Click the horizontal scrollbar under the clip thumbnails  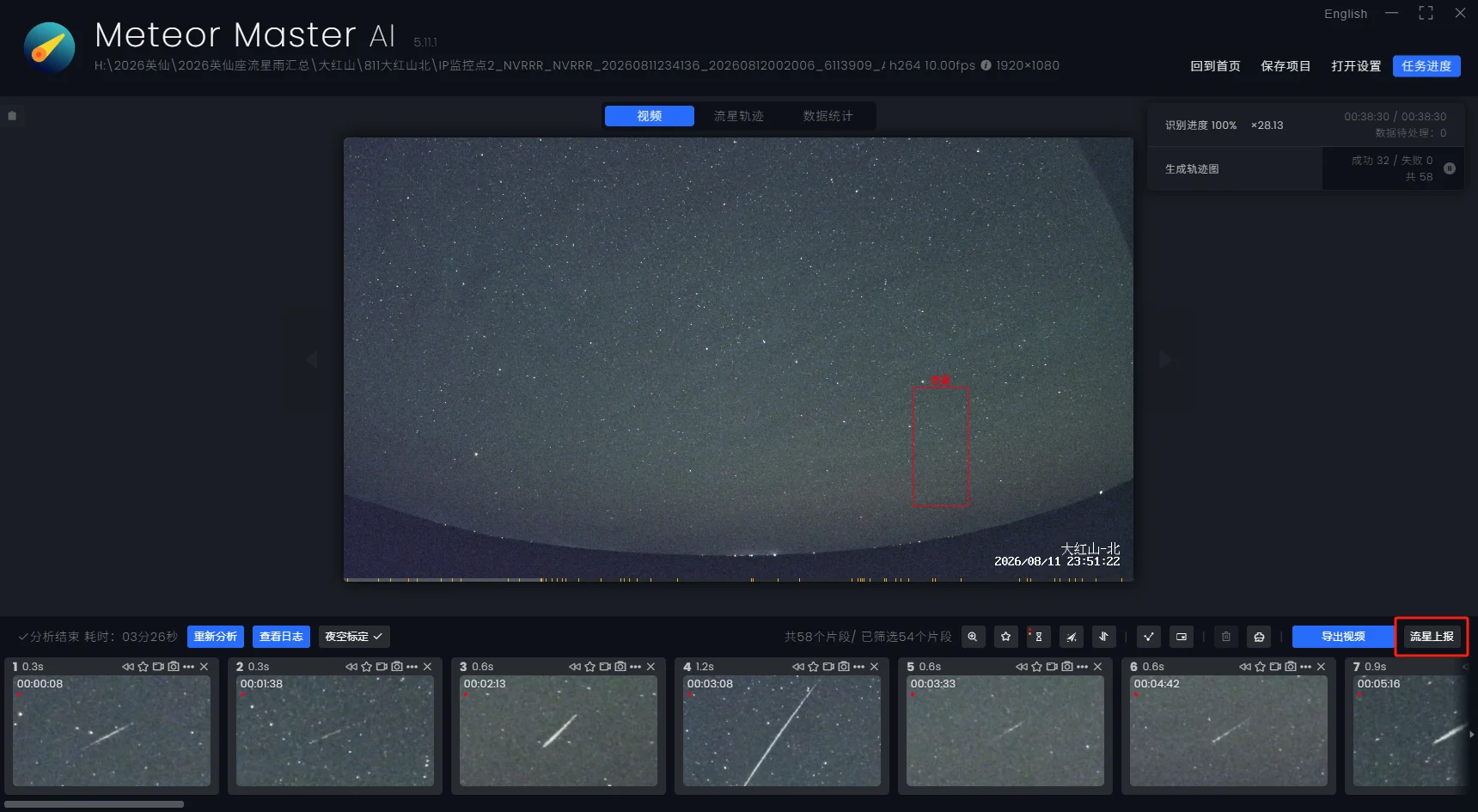coord(94,804)
